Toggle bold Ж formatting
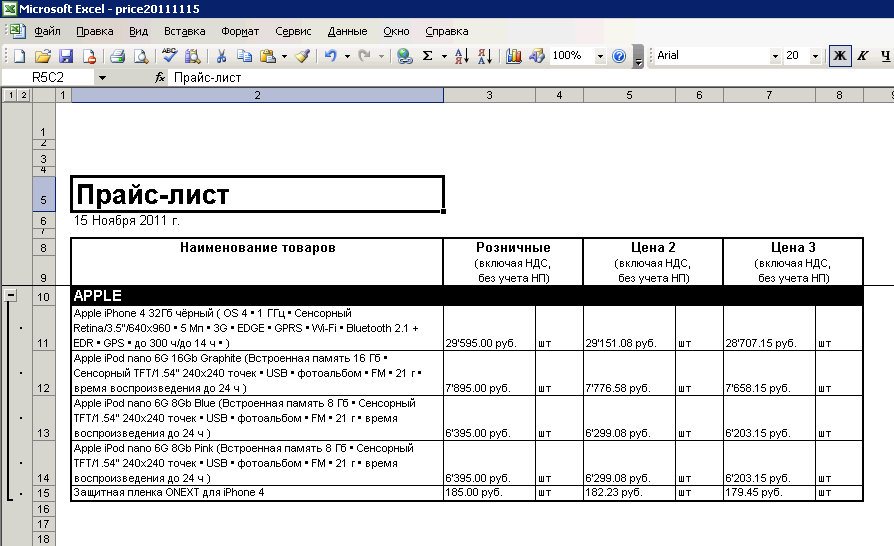The height and width of the screenshot is (546, 894). (840, 55)
